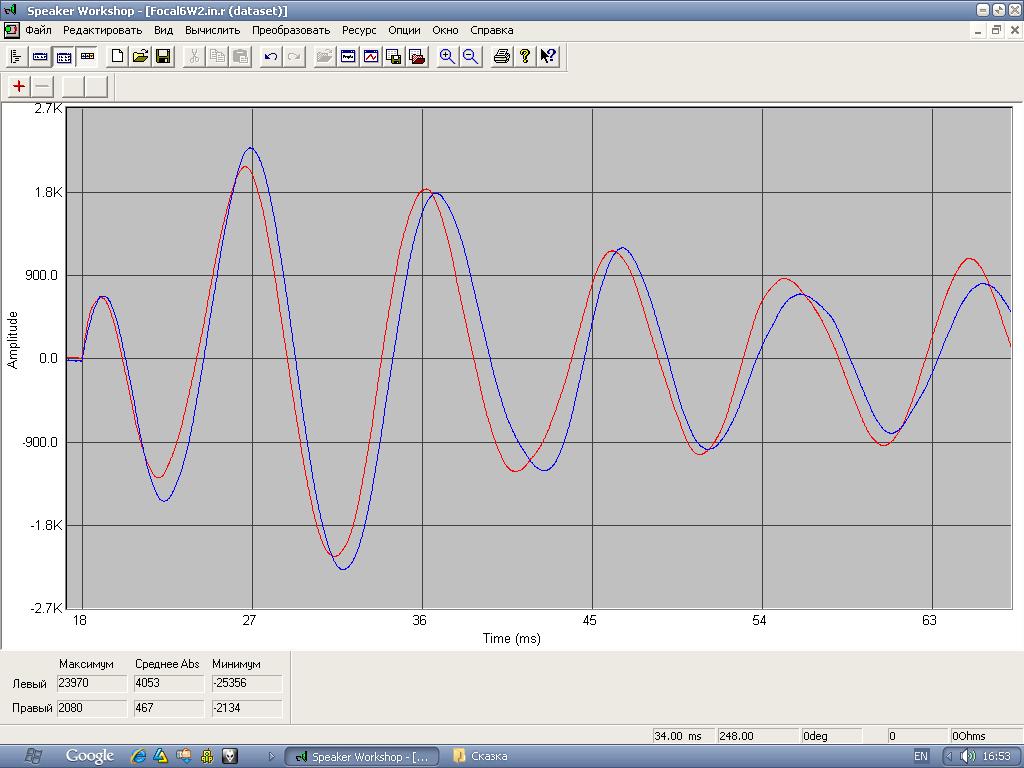Zoom out using the magnifier minus icon

point(470,56)
